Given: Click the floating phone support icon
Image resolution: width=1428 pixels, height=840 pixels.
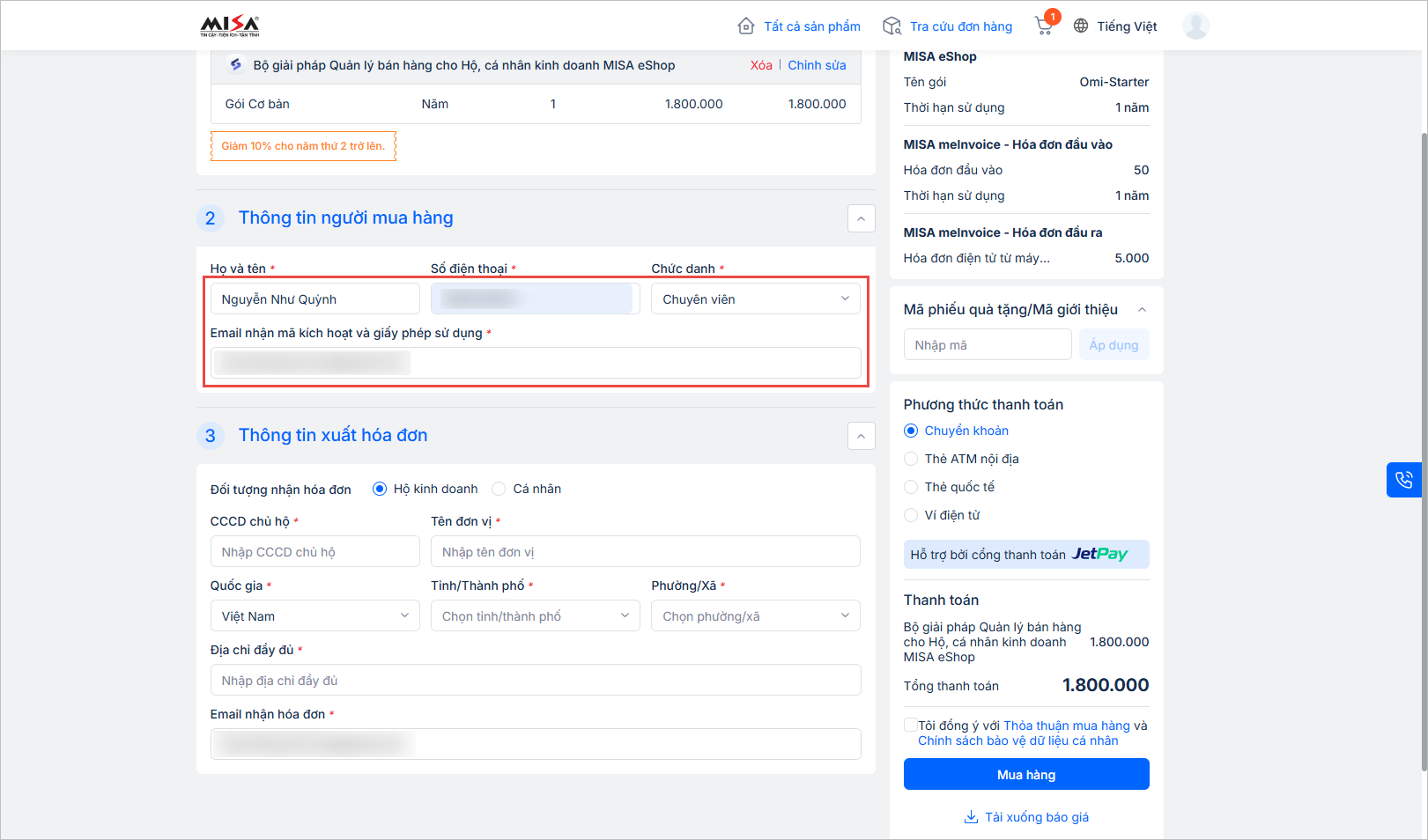Looking at the screenshot, I should coord(1403,480).
